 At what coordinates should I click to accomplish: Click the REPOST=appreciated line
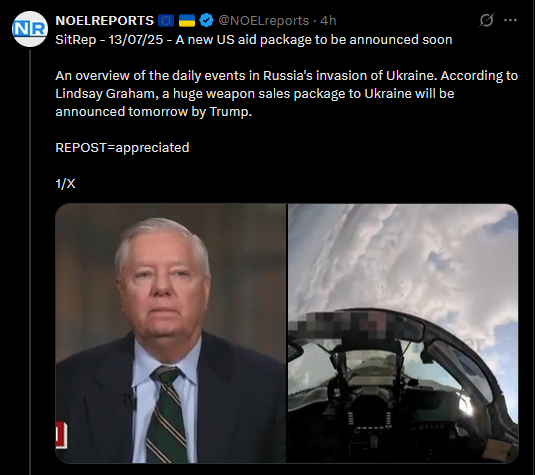[x=122, y=148]
